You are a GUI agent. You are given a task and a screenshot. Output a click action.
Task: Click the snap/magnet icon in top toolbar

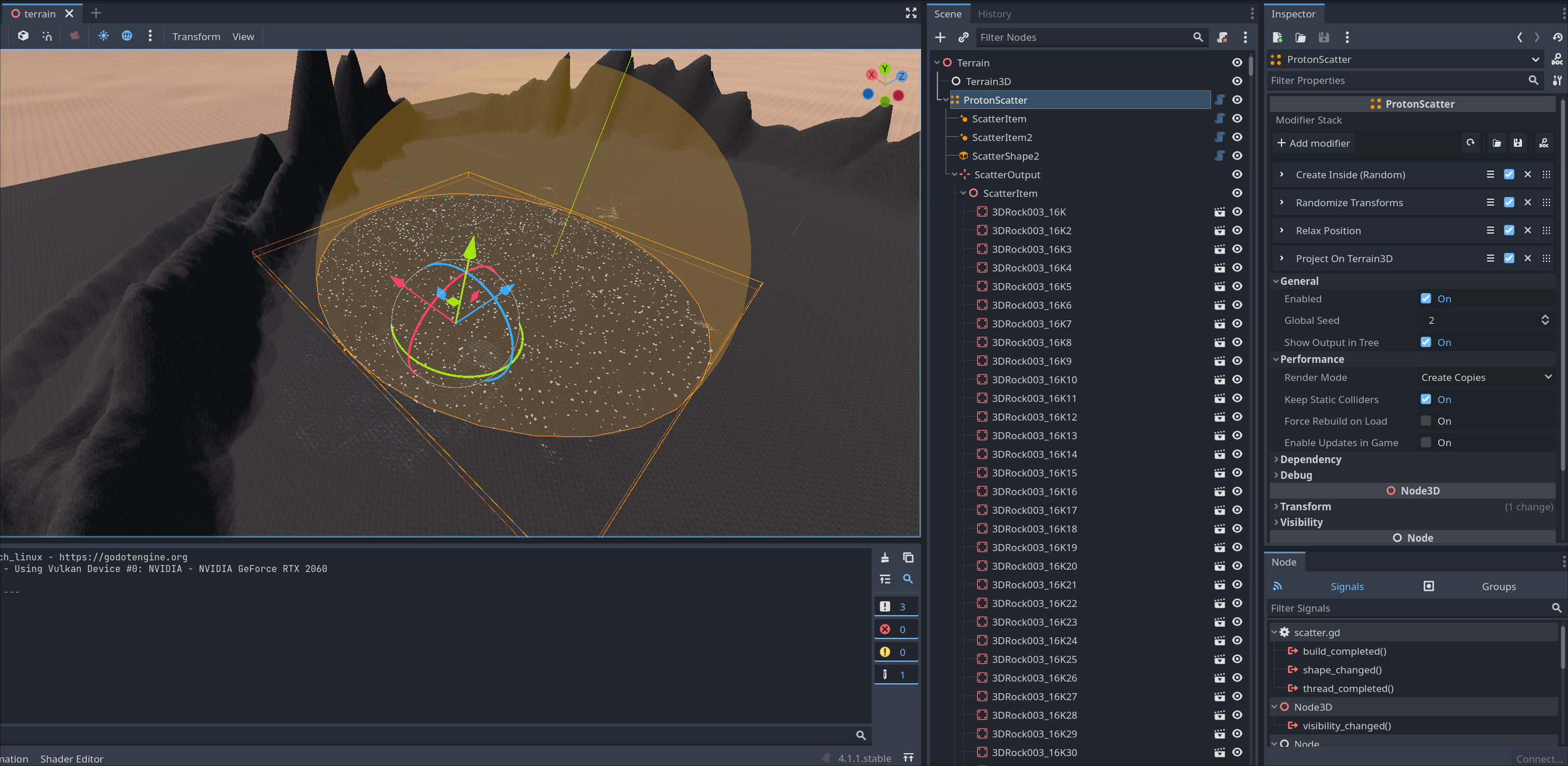tap(45, 36)
